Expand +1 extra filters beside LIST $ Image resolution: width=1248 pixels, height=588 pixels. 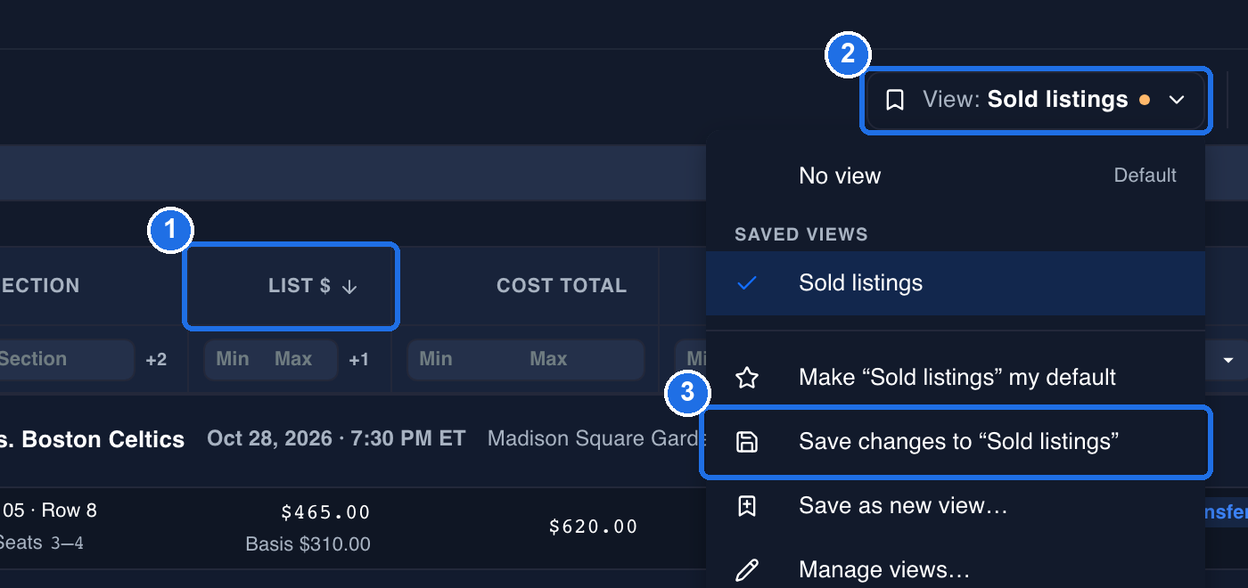(x=358, y=360)
